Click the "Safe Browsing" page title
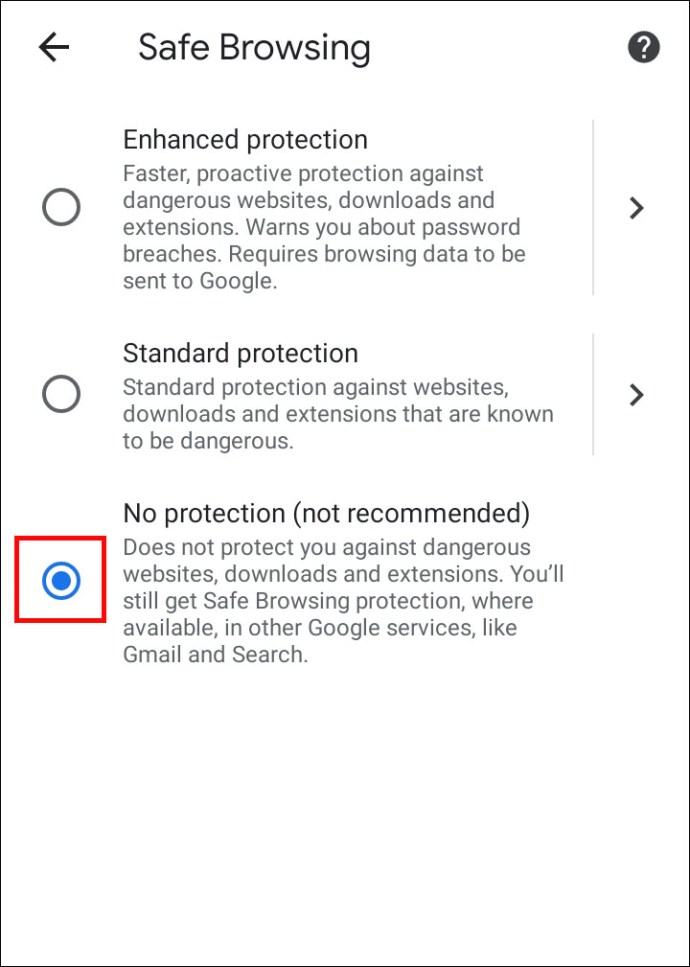 pyautogui.click(x=254, y=47)
